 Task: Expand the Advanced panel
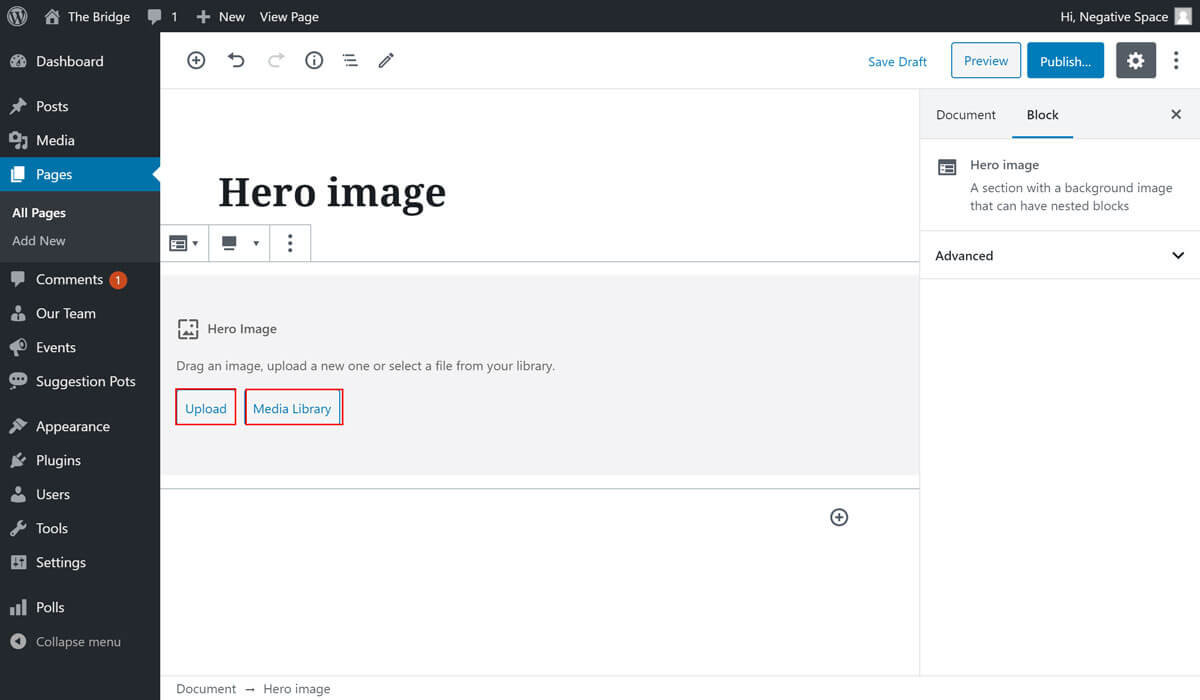1059,256
